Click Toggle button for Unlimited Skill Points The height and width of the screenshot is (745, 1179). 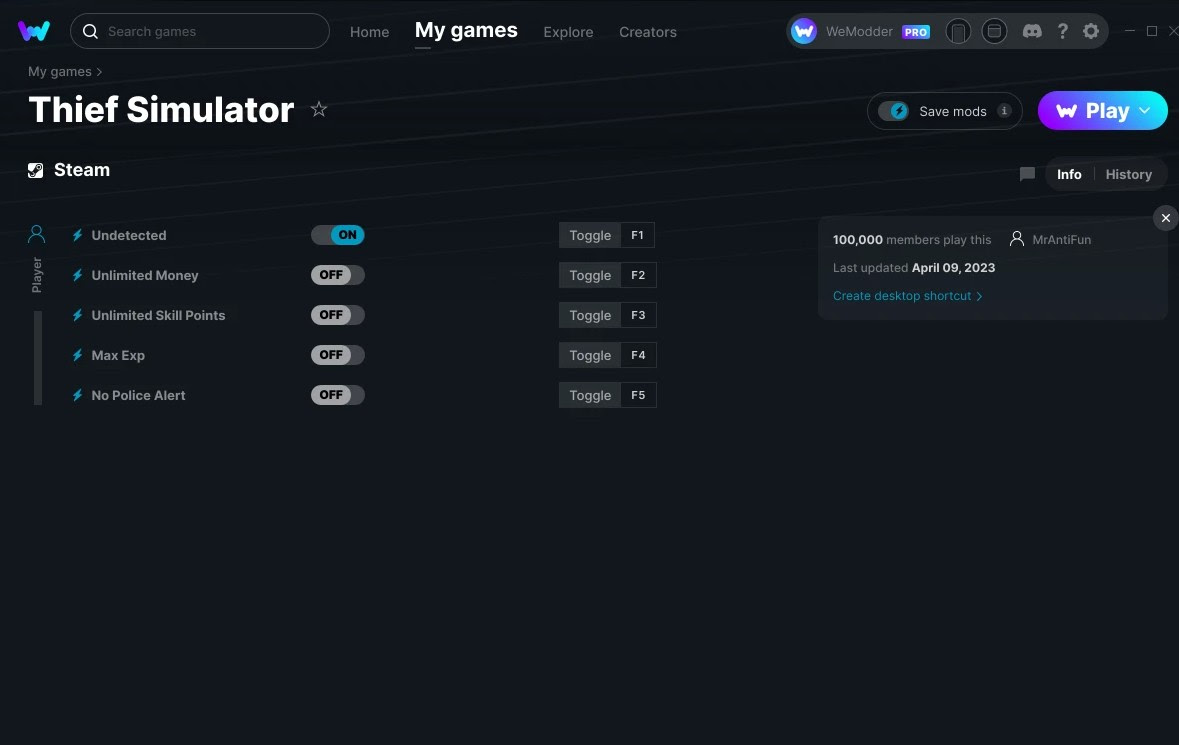pyautogui.click(x=590, y=314)
